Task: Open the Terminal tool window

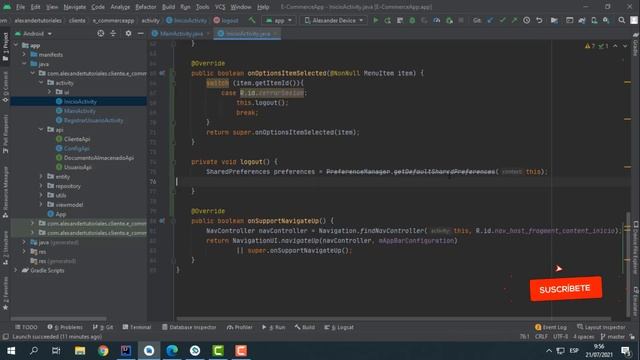Action: [x=137, y=327]
